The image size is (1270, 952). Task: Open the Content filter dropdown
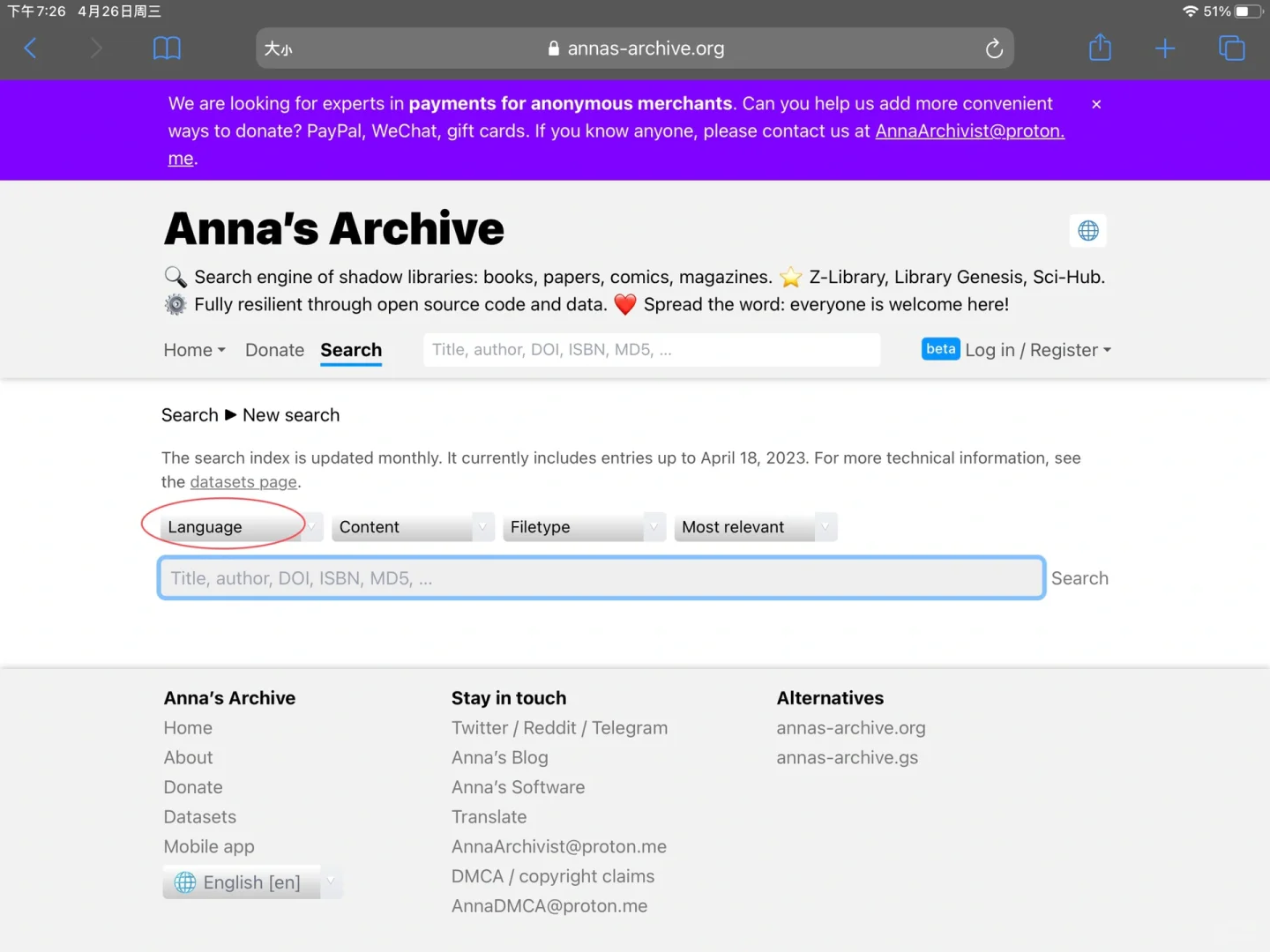pyautogui.click(x=412, y=527)
